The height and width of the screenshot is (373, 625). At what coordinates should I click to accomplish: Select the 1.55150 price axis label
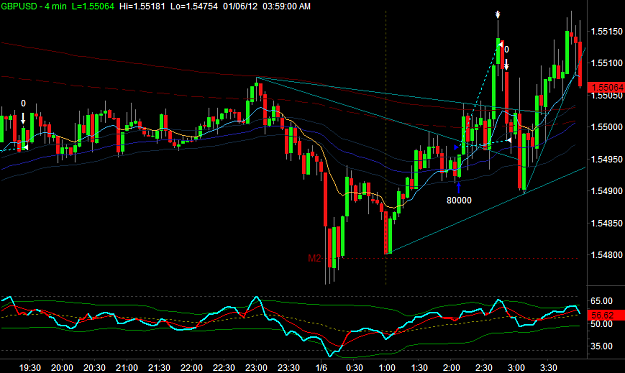tap(606, 31)
